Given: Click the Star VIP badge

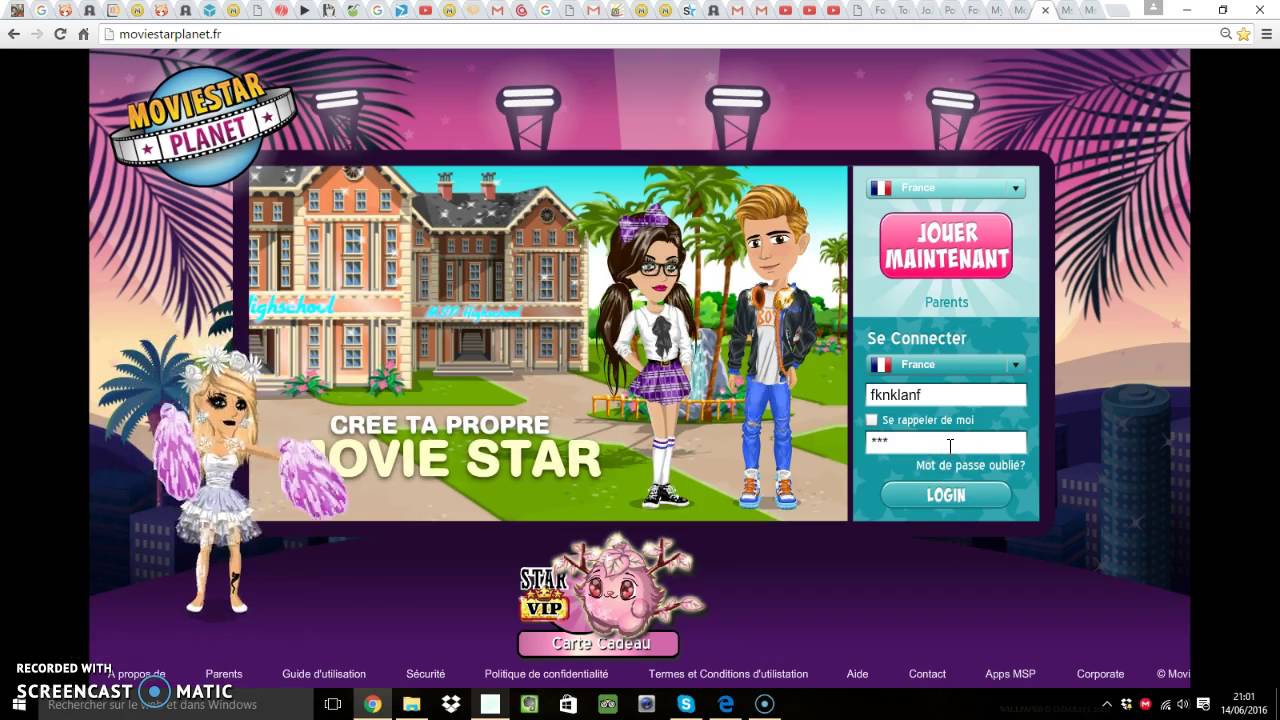Looking at the screenshot, I should click(x=544, y=593).
